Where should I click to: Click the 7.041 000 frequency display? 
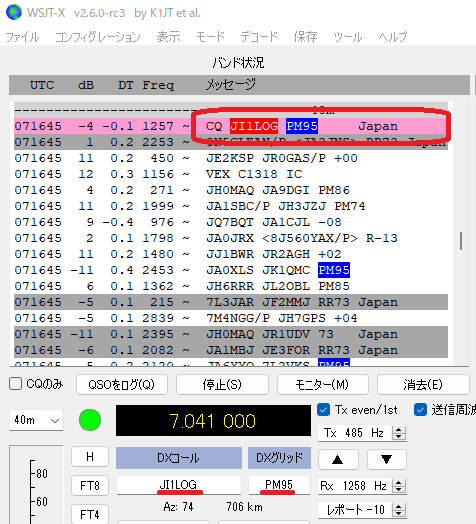coord(213,420)
